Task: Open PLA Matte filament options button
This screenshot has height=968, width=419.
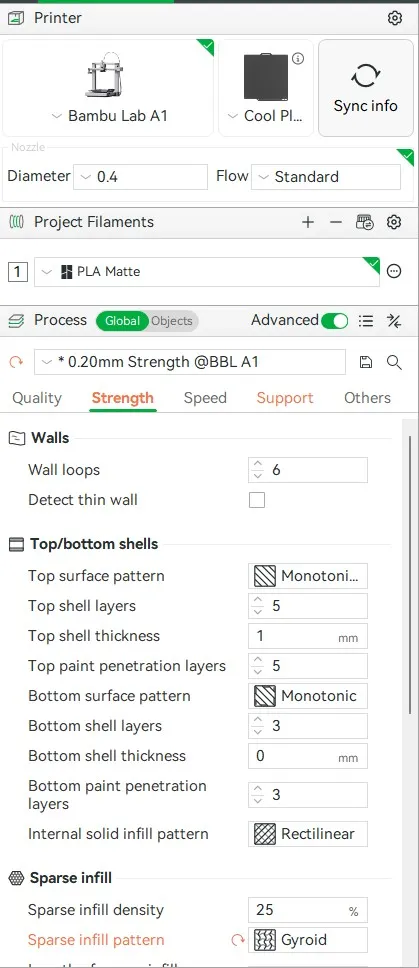Action: [x=394, y=271]
